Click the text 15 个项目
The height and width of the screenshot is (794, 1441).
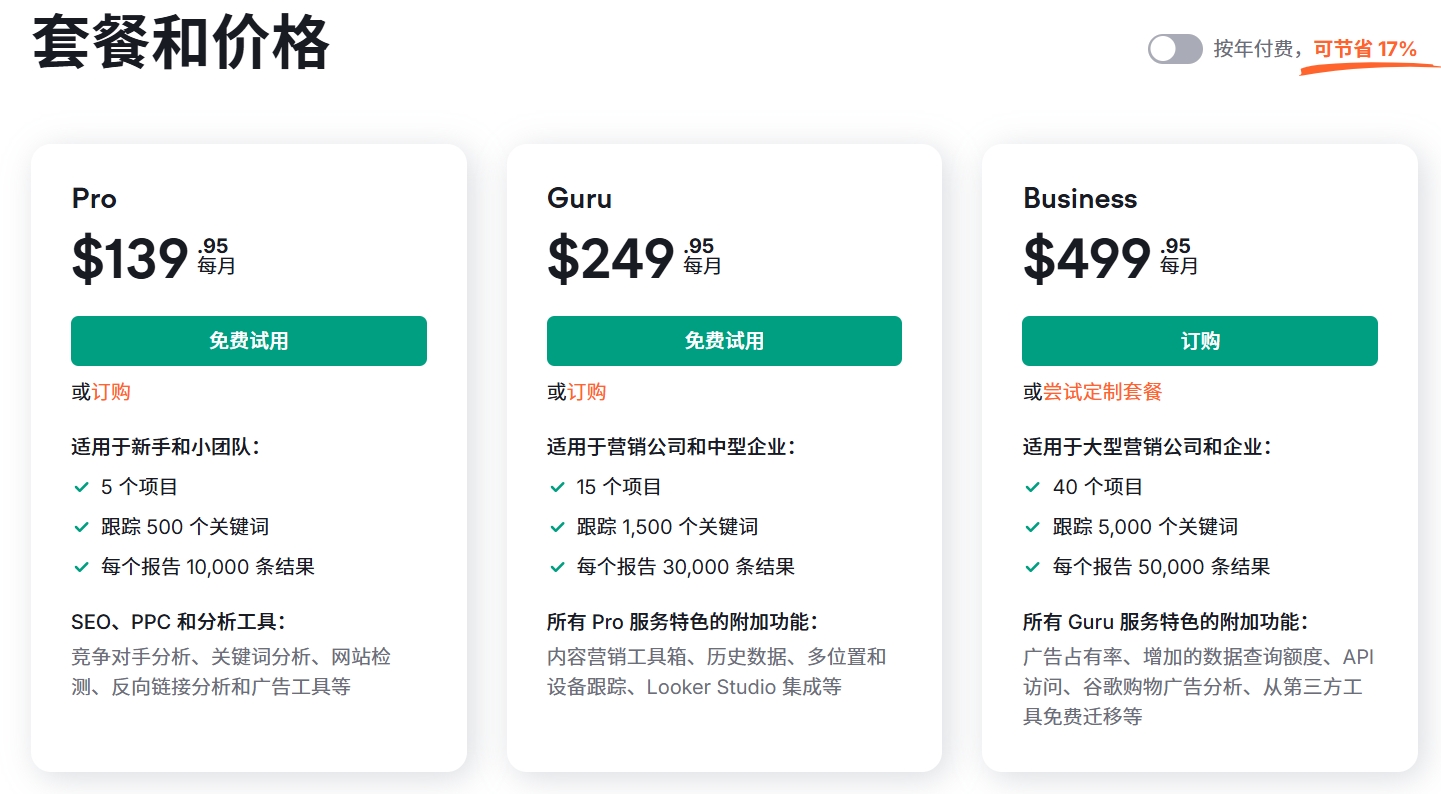(619, 487)
